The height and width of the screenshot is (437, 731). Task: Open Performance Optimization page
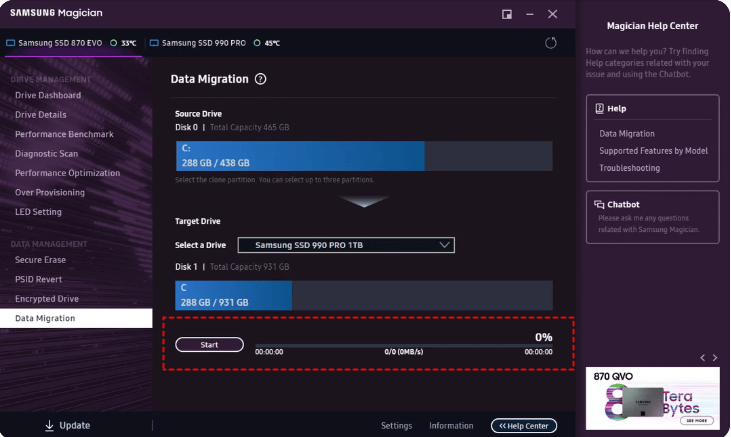tap(68, 173)
